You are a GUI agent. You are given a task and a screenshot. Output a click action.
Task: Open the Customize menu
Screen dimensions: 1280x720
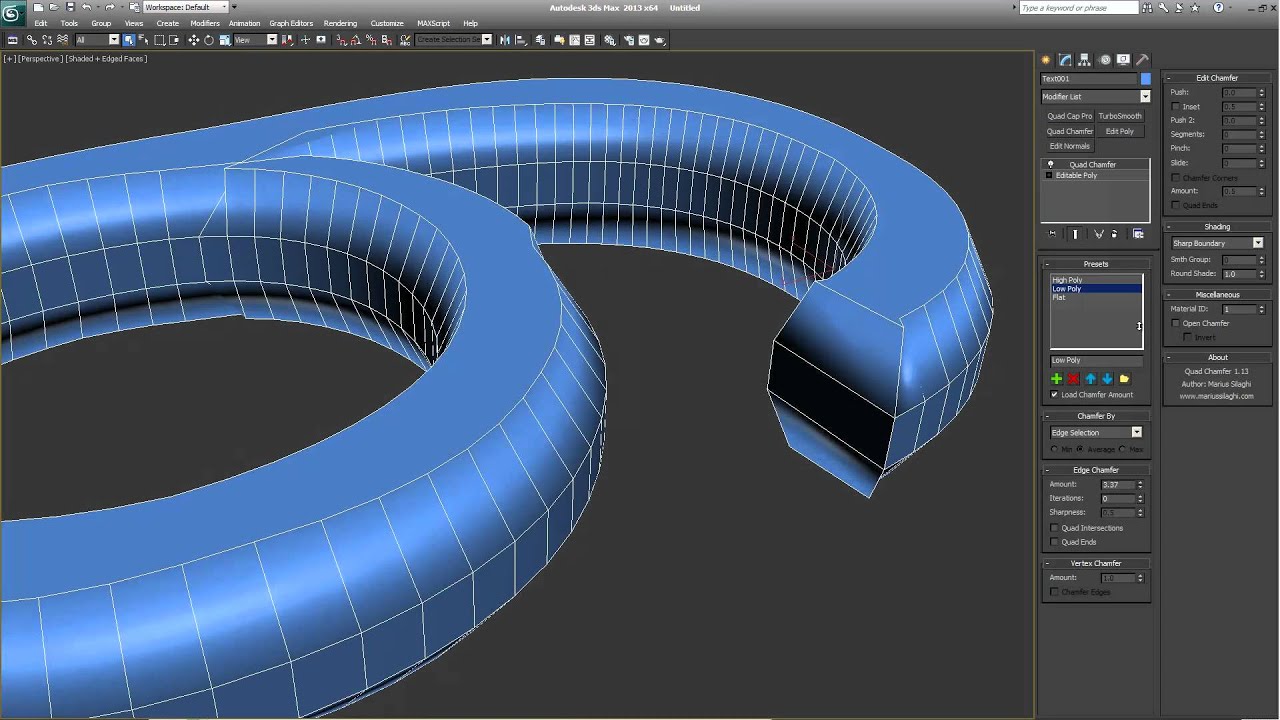pos(387,23)
